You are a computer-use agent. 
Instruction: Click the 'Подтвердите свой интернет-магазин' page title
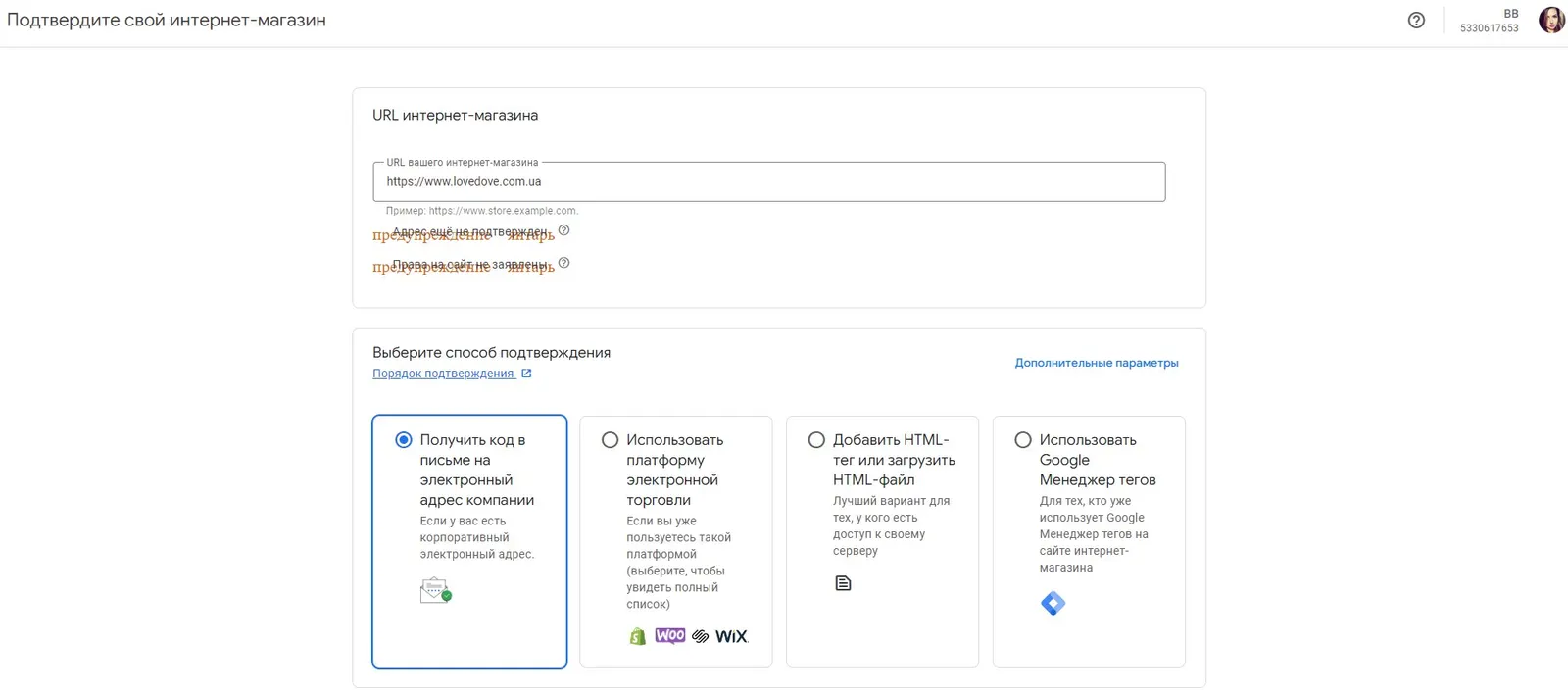tap(167, 20)
